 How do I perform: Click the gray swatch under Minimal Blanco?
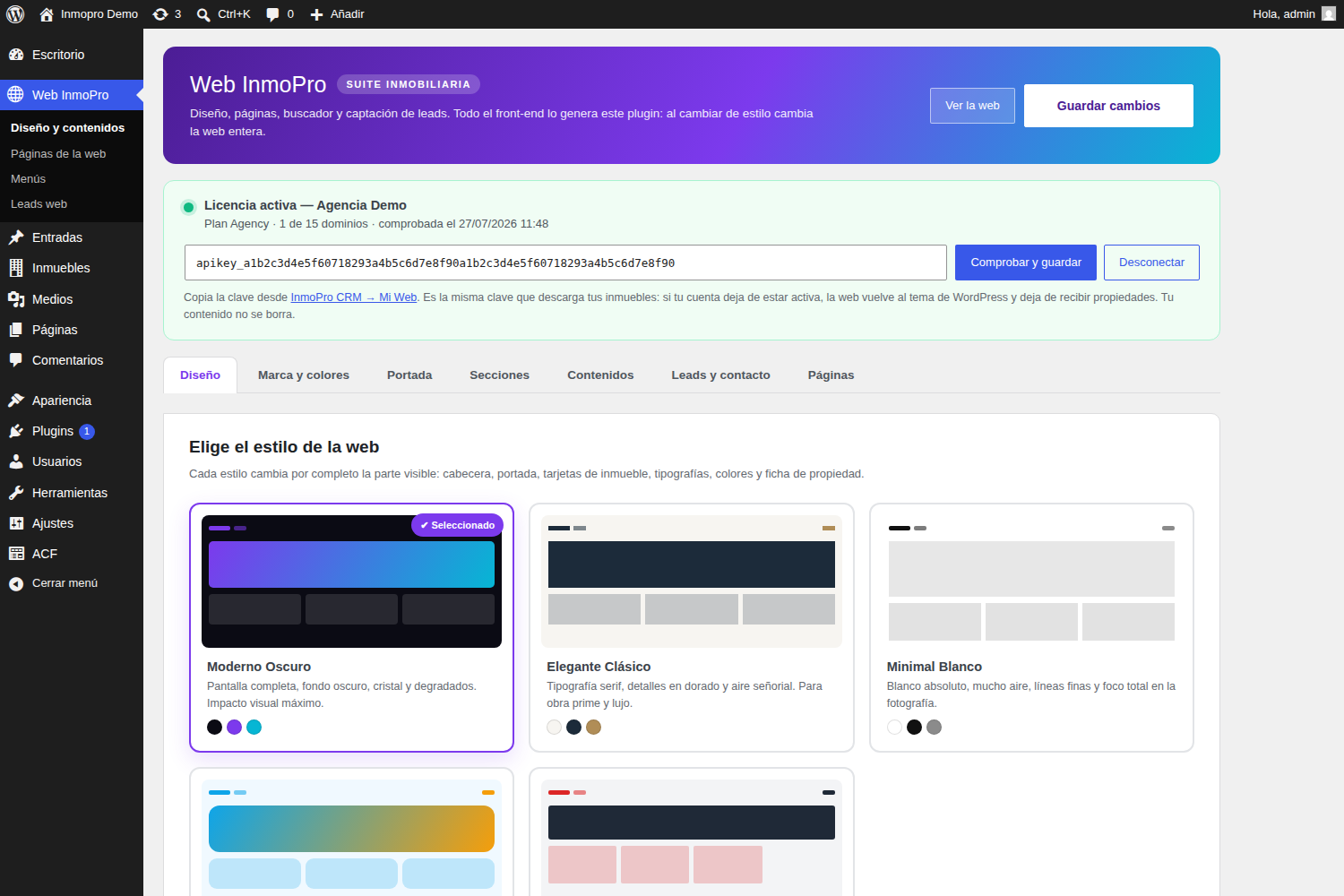pos(934,727)
